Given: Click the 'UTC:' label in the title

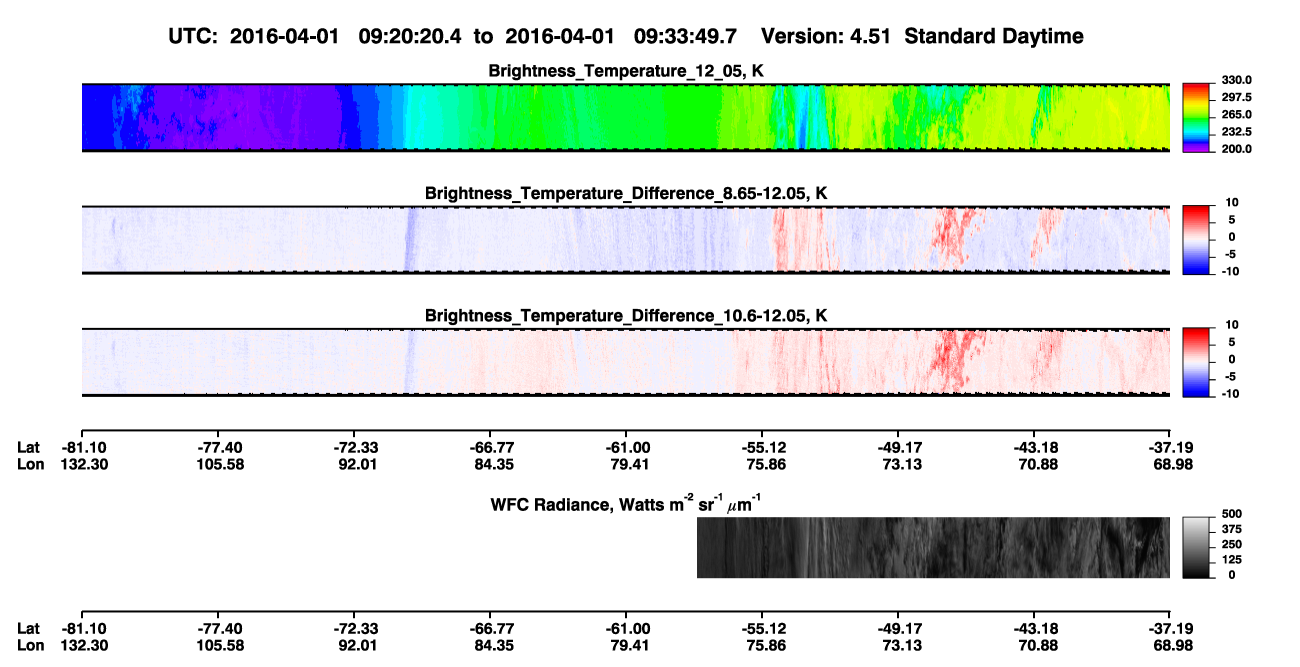Looking at the screenshot, I should click(191, 37).
